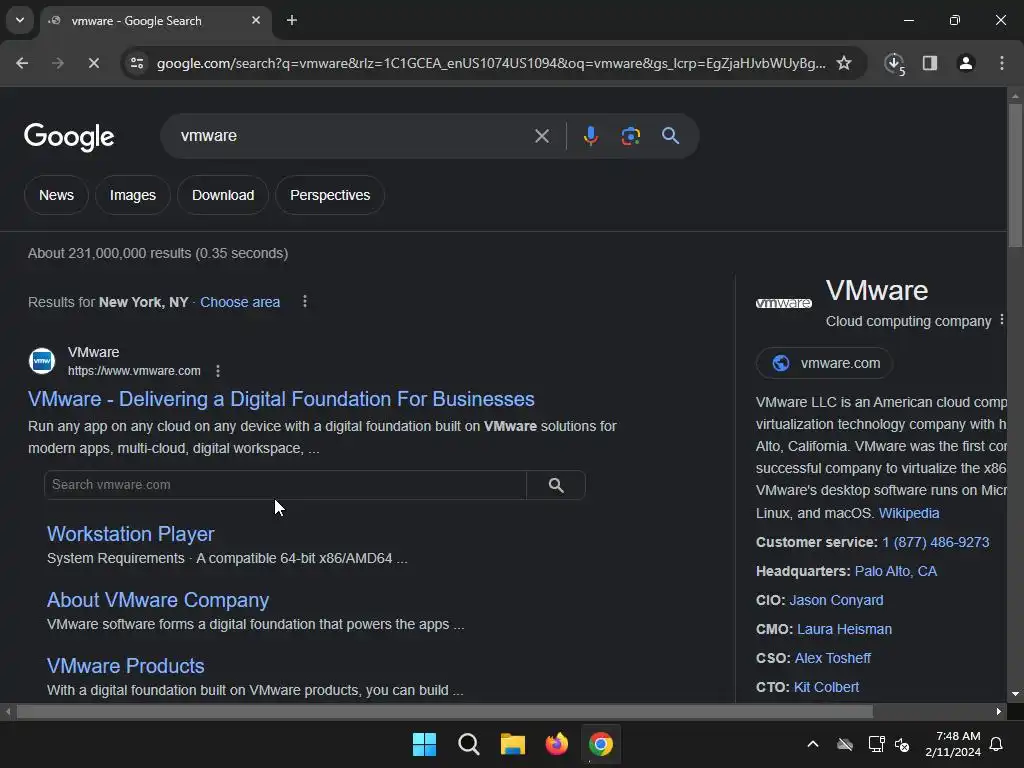Select the Perspectives filter chip
Viewport: 1024px width, 768px height.
pos(330,195)
